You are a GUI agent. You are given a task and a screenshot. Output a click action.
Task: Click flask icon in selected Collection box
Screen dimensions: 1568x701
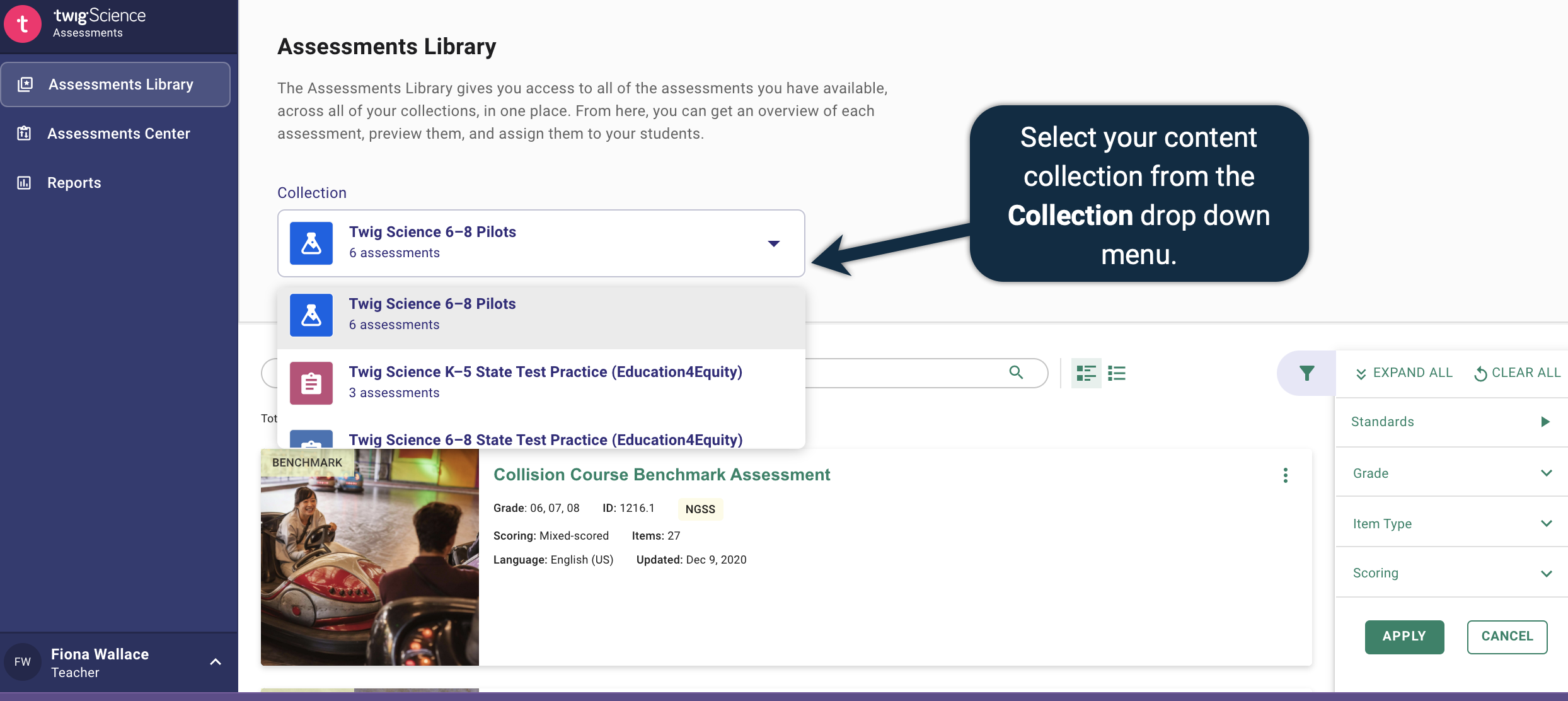click(x=311, y=243)
